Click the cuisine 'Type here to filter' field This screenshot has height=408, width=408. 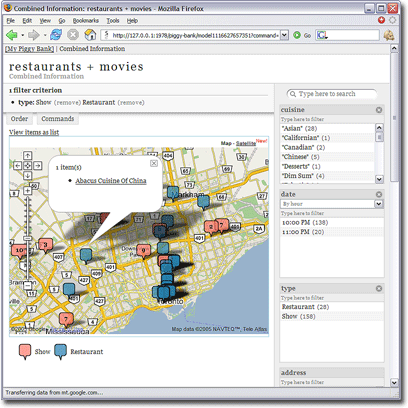point(332,119)
